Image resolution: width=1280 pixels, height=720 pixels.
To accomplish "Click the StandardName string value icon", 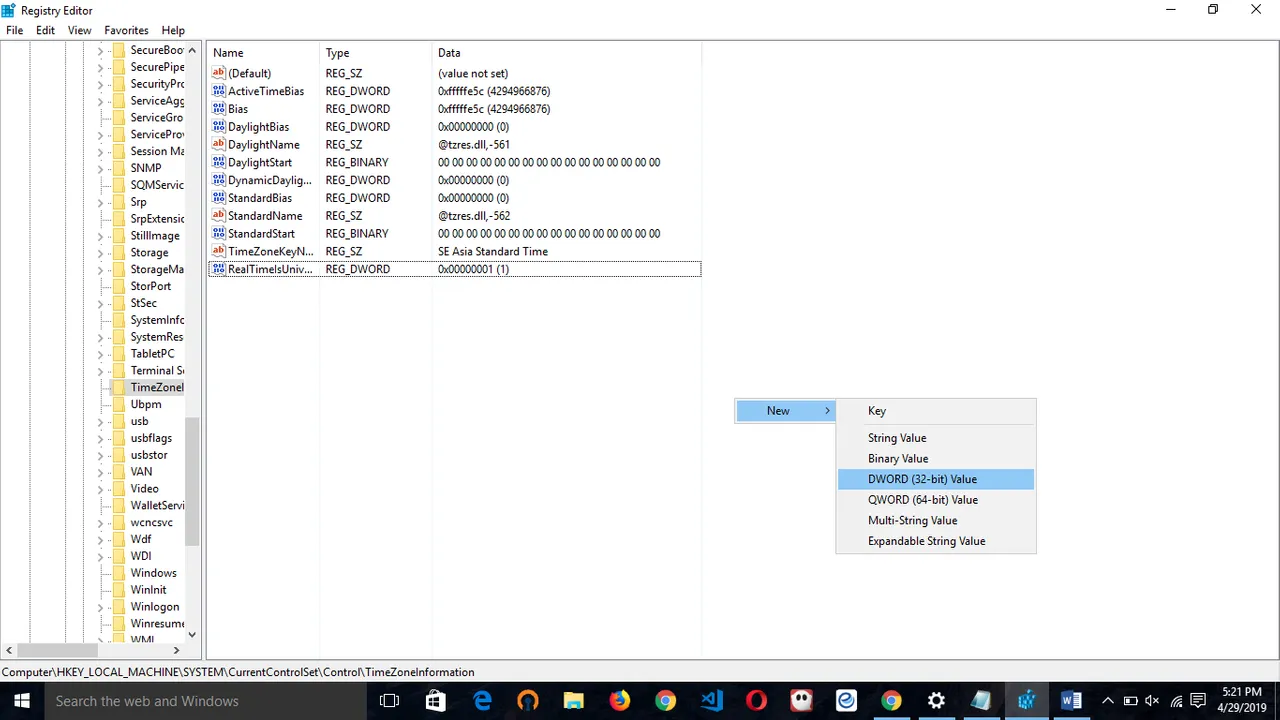I will tap(219, 216).
